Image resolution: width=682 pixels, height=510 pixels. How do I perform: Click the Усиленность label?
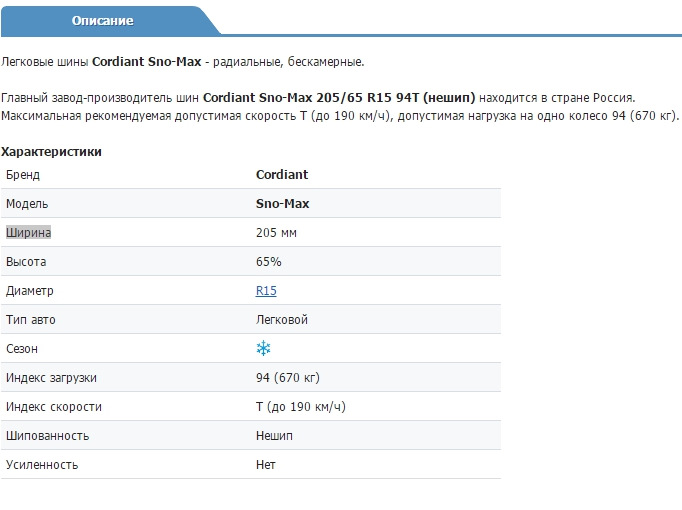(42, 465)
